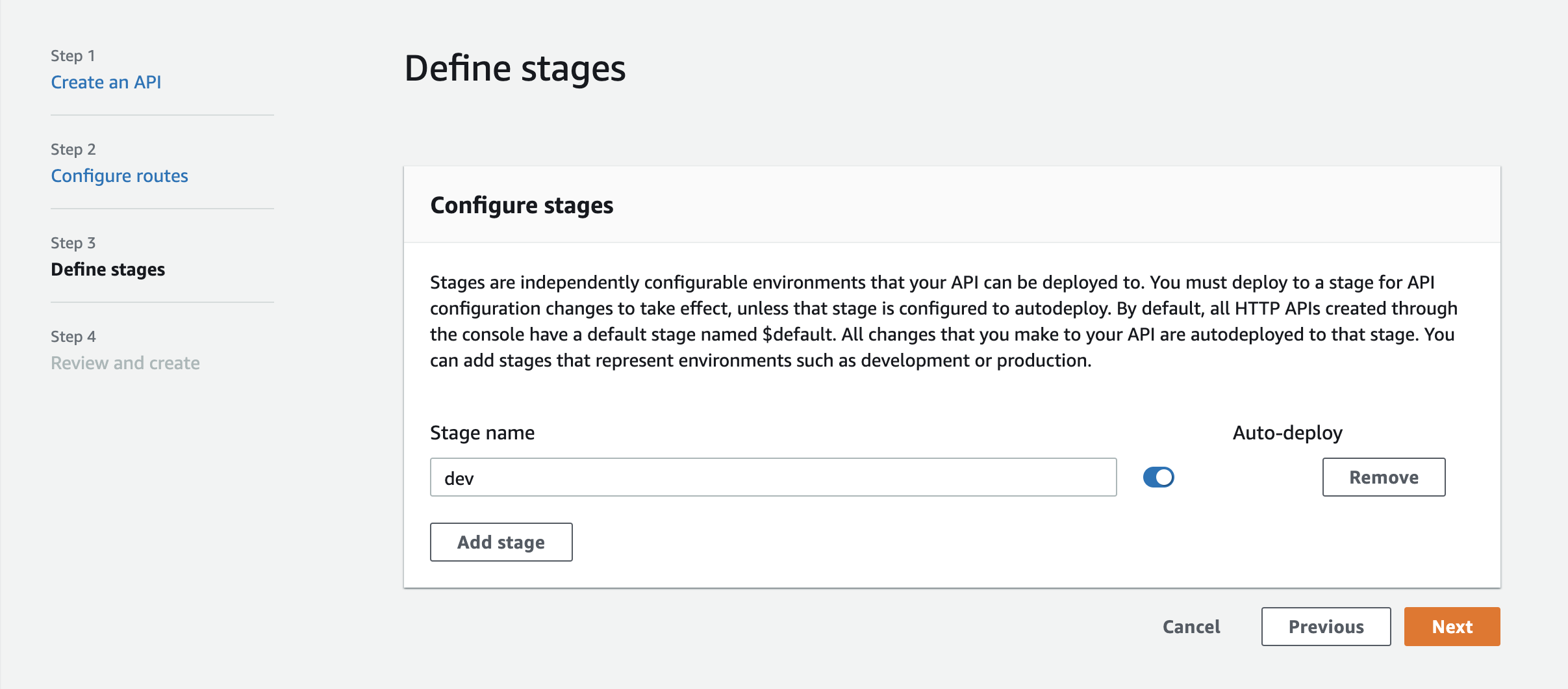Image resolution: width=1568 pixels, height=689 pixels.
Task: Open Step 4 Review and create
Action: [x=125, y=363]
